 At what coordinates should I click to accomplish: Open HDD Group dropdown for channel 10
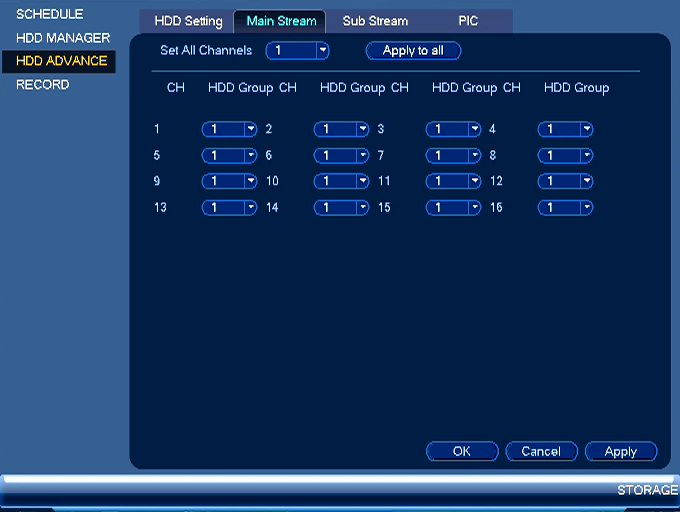341,181
